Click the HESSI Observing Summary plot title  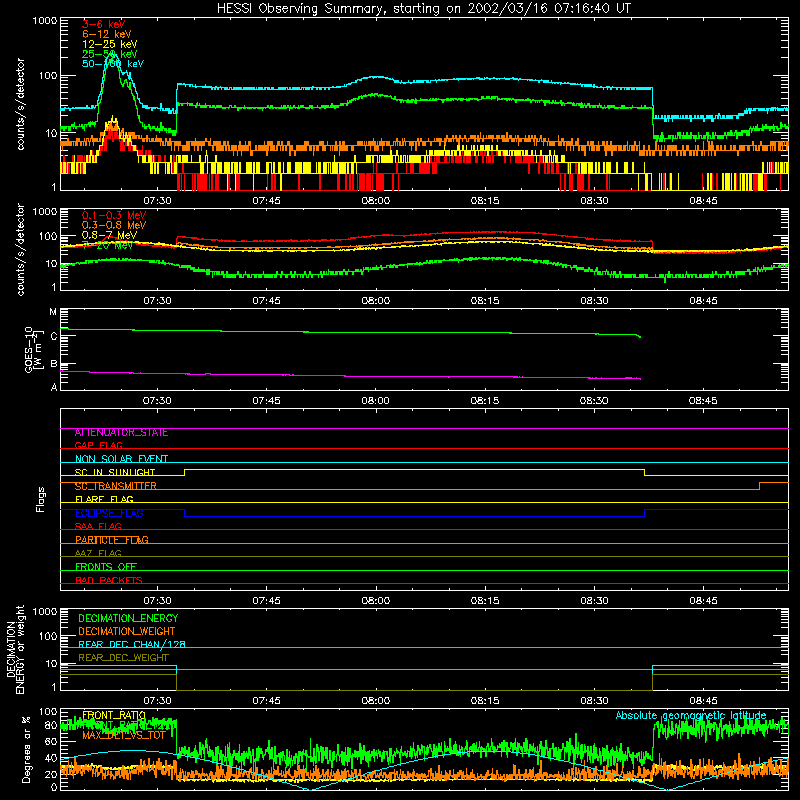tap(424, 9)
